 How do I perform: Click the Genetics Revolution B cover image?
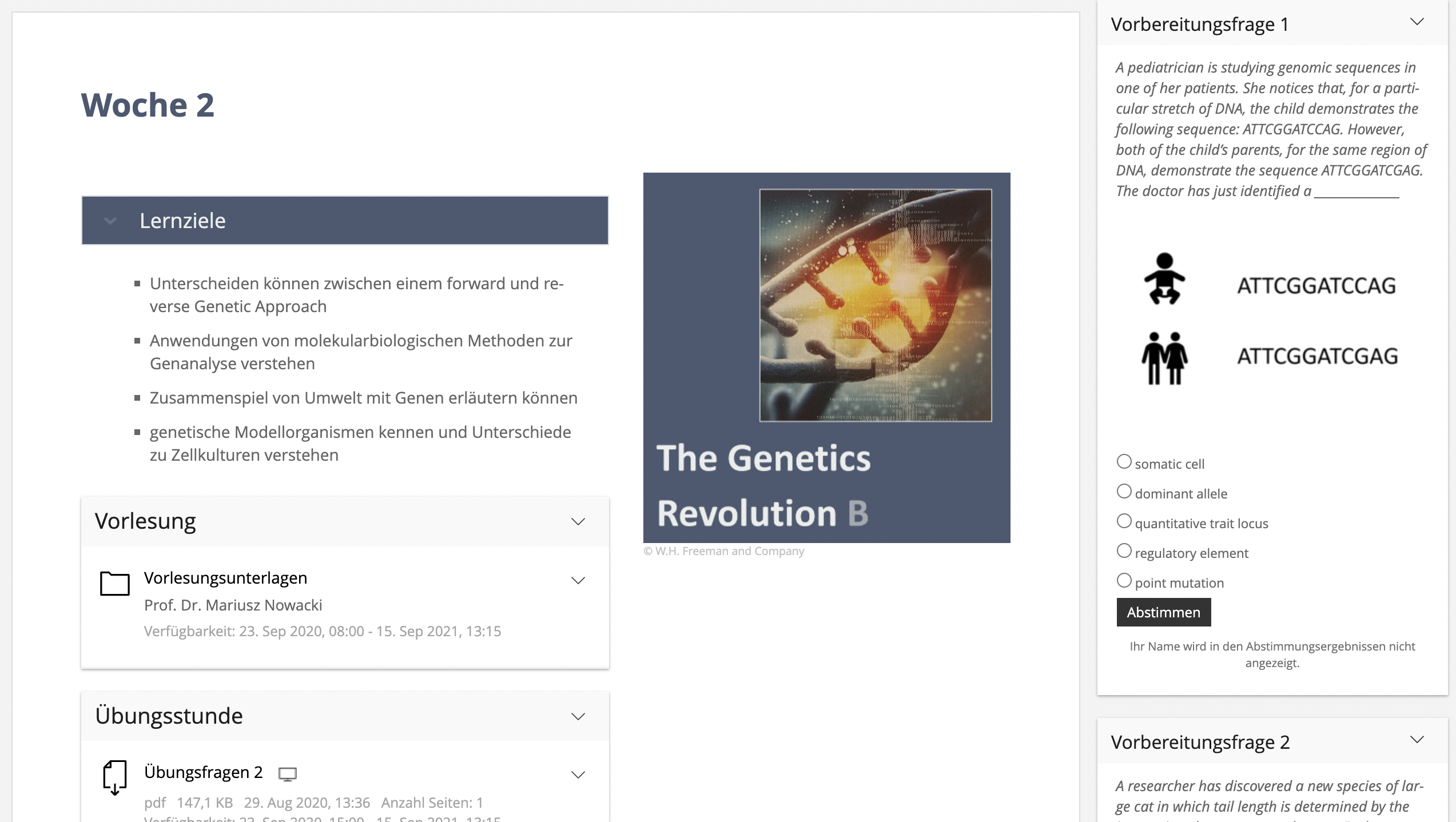[x=826, y=357]
